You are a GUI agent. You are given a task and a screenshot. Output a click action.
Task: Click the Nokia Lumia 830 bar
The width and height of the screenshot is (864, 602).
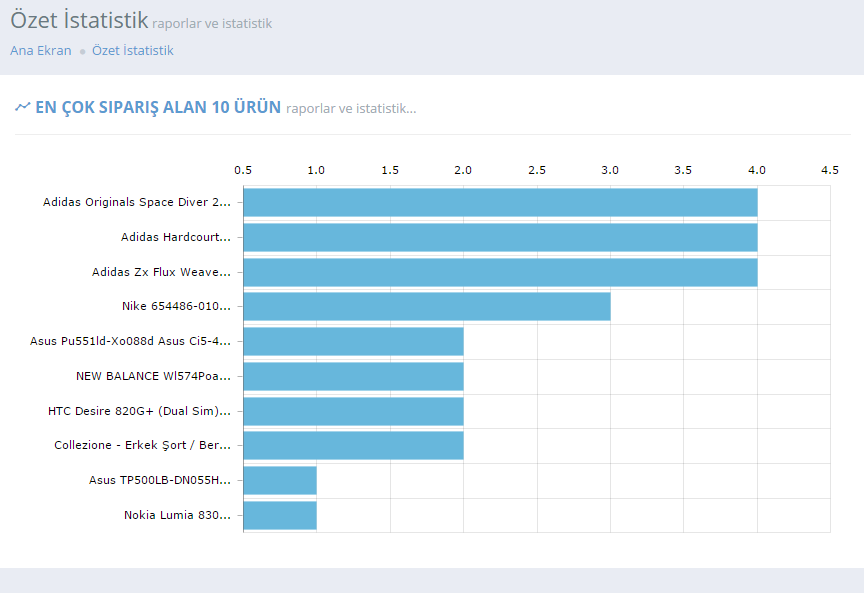click(x=280, y=515)
